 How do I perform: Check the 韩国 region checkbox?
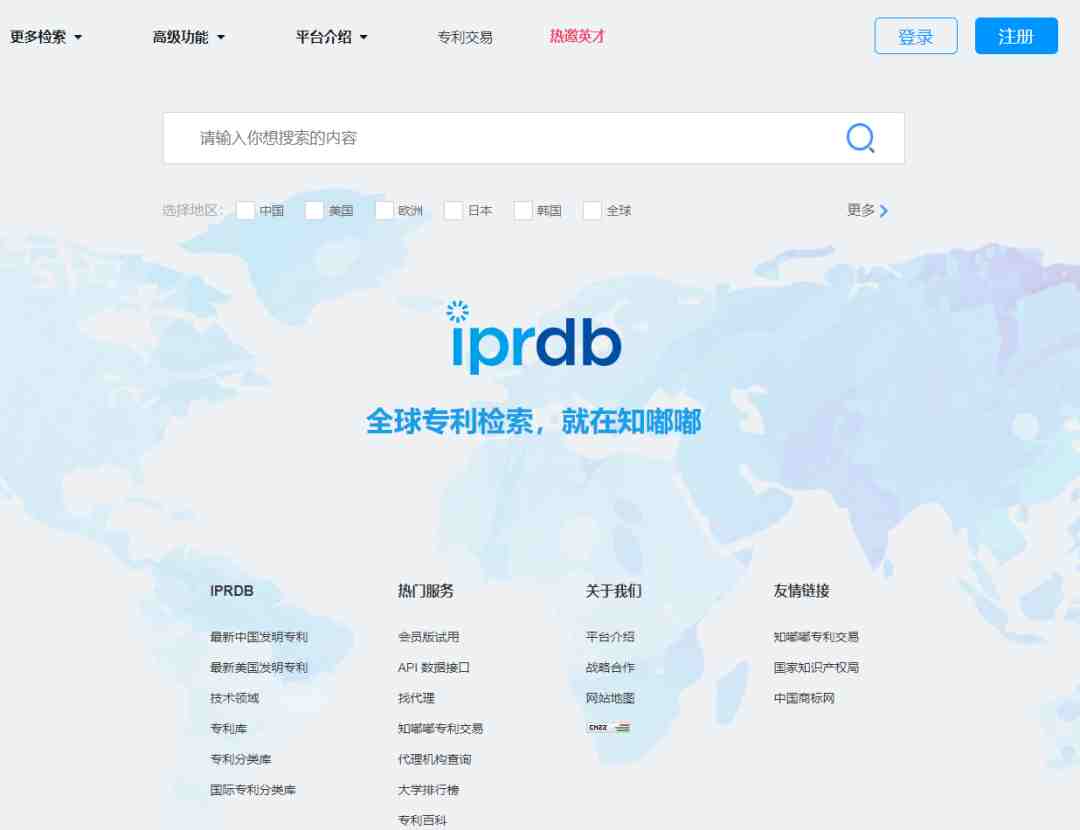pos(523,210)
